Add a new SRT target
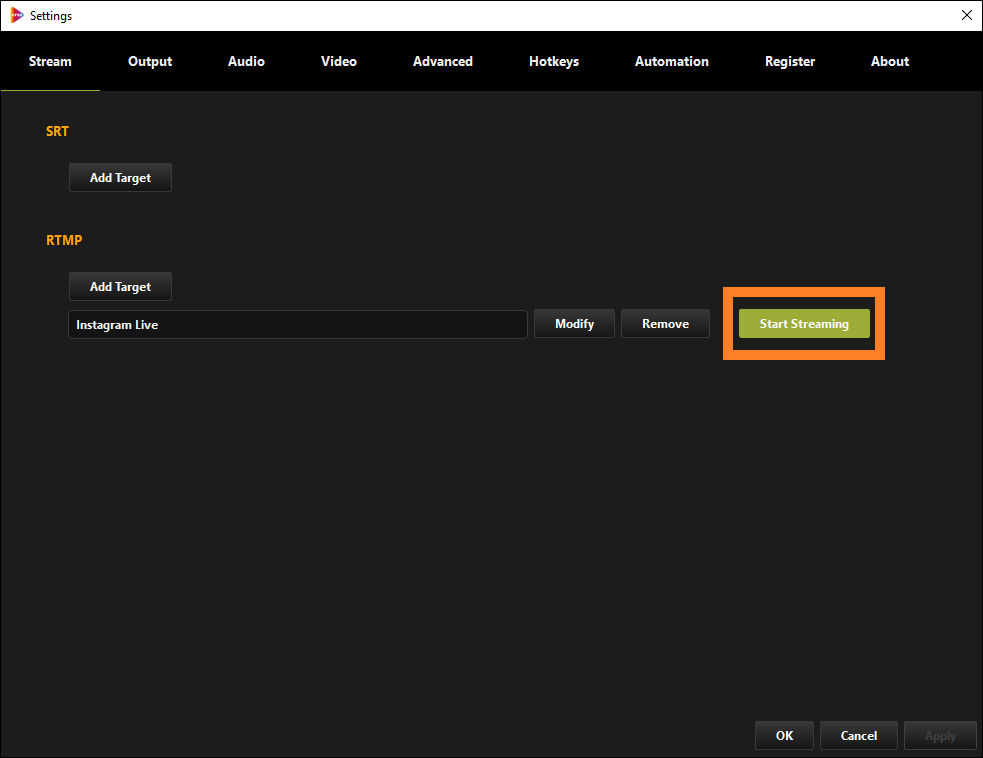The image size is (983, 758). click(120, 177)
